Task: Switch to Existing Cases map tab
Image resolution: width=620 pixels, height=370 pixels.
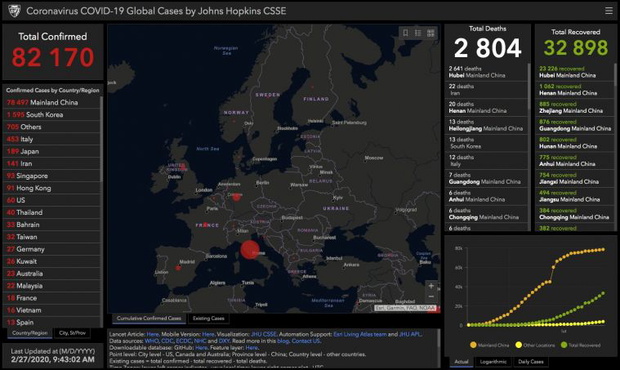Action: point(208,318)
